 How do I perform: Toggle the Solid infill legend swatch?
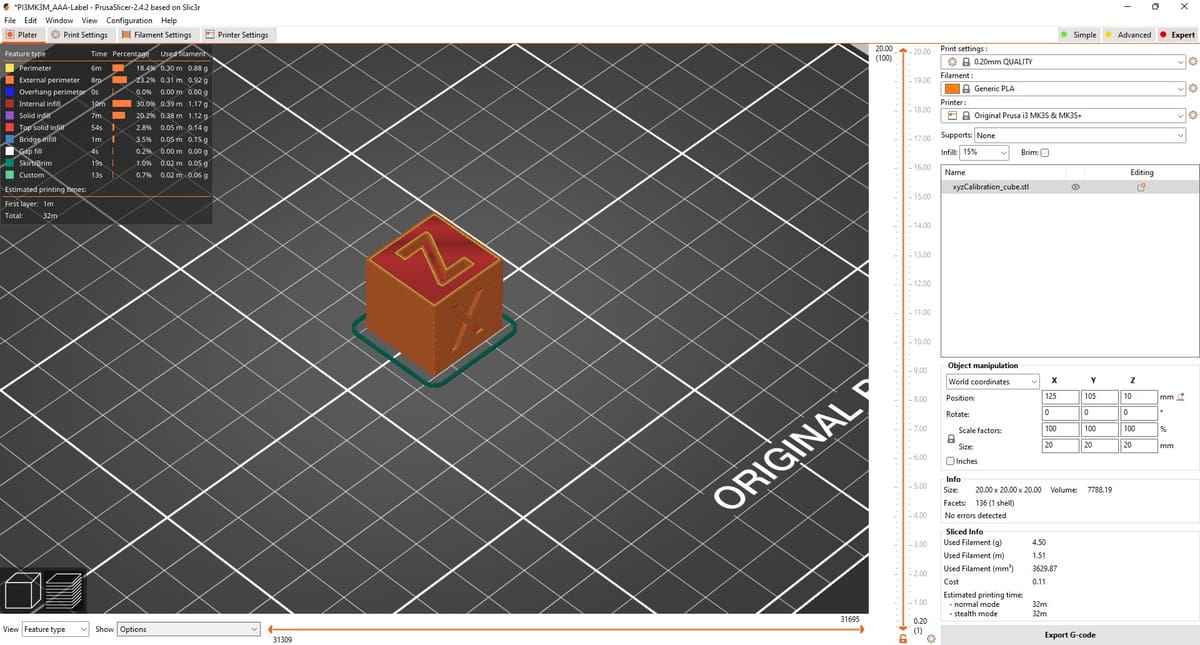coord(10,116)
